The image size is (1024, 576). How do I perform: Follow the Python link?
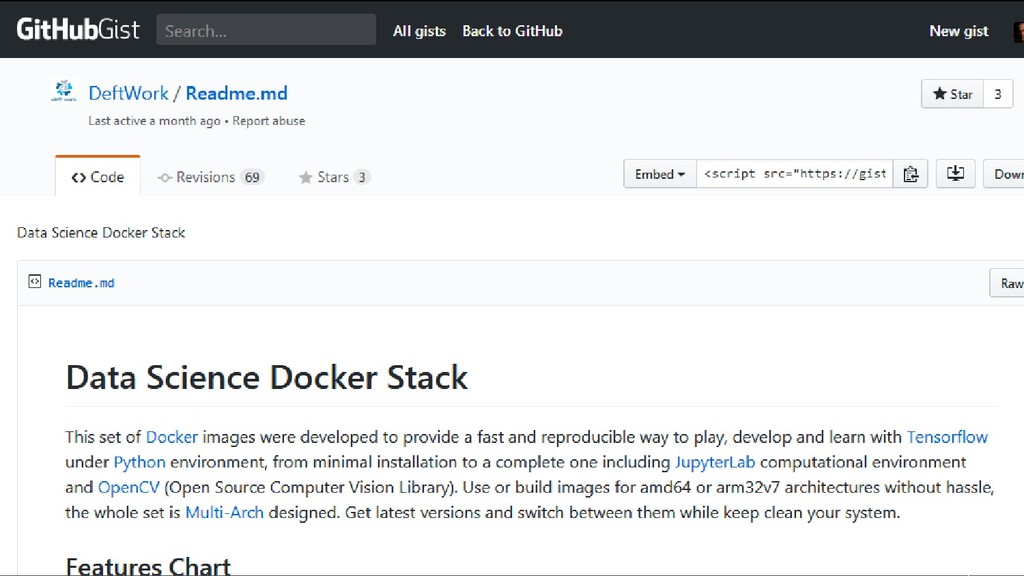(x=140, y=462)
